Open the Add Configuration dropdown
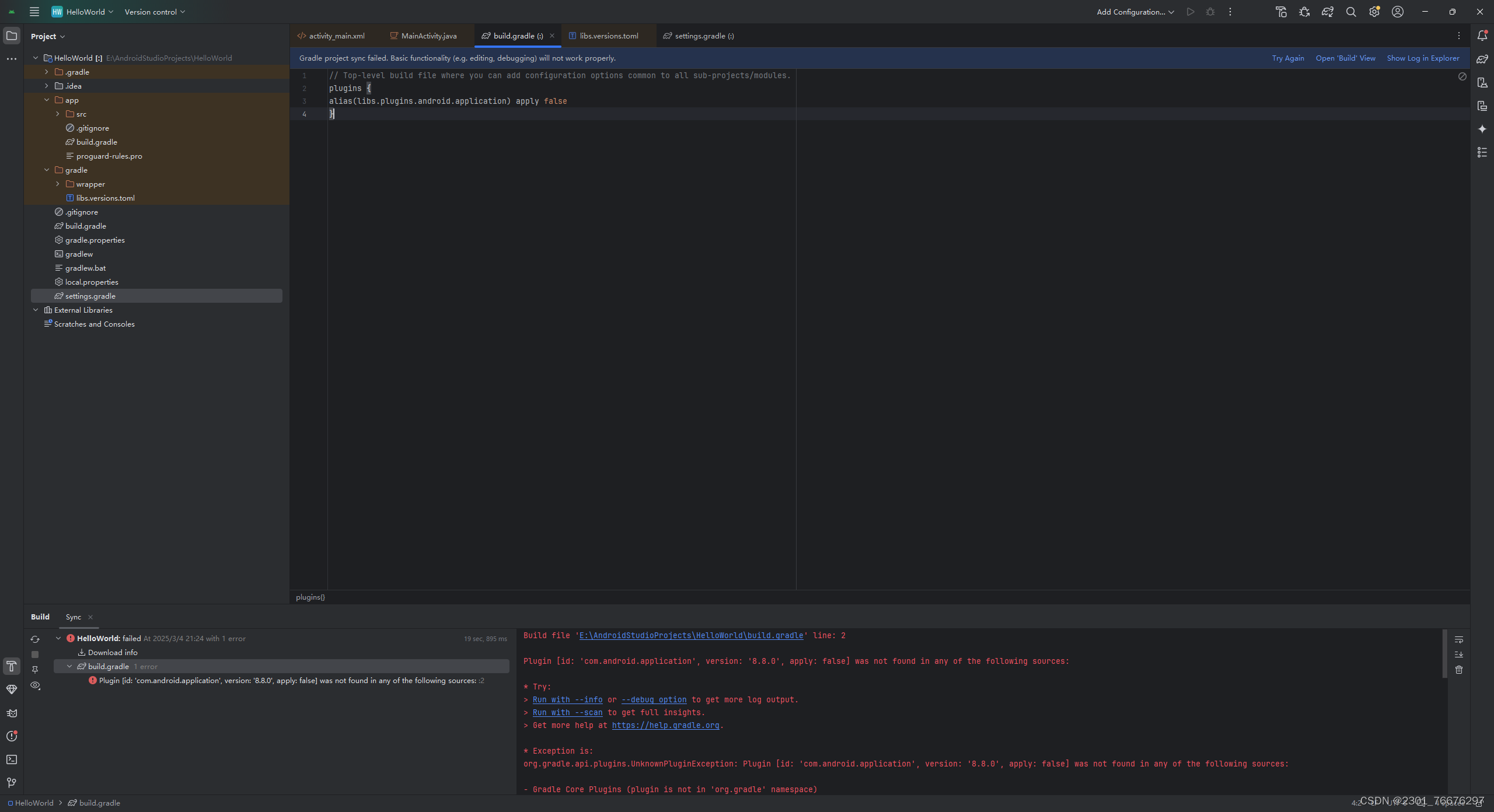1494x812 pixels. (1133, 12)
